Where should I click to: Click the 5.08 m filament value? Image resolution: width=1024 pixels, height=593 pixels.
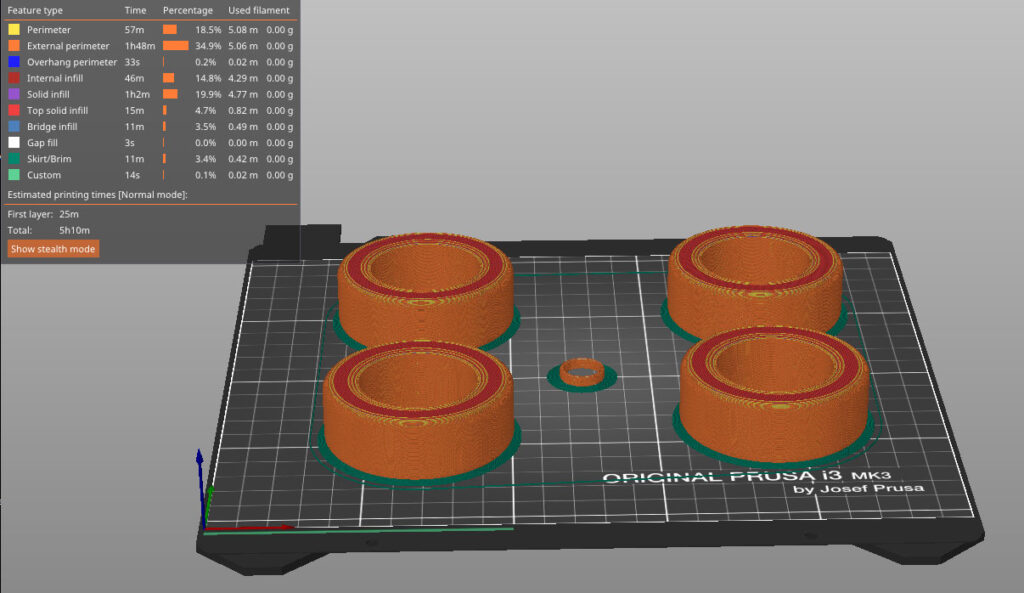[242, 29]
